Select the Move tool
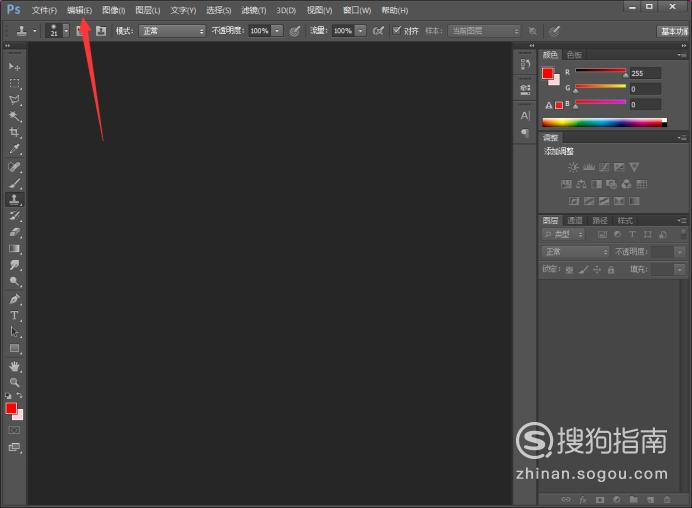This screenshot has width=692, height=508. click(x=14, y=67)
